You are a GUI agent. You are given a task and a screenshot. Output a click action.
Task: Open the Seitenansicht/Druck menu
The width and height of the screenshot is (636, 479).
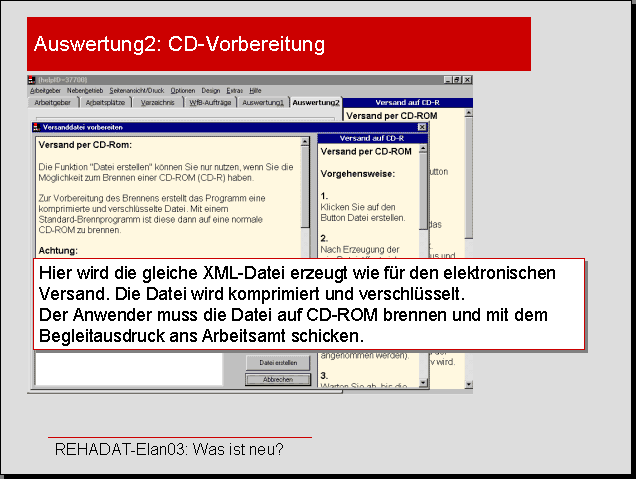tap(138, 90)
